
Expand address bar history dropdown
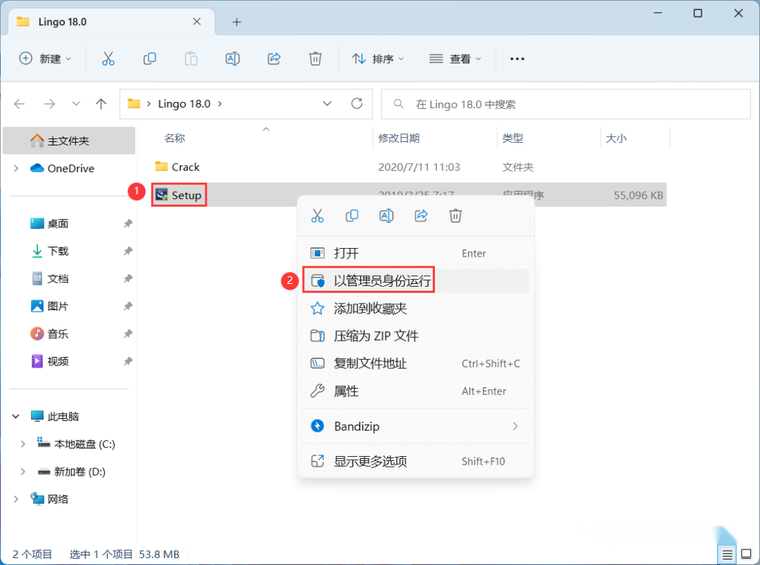[327, 103]
